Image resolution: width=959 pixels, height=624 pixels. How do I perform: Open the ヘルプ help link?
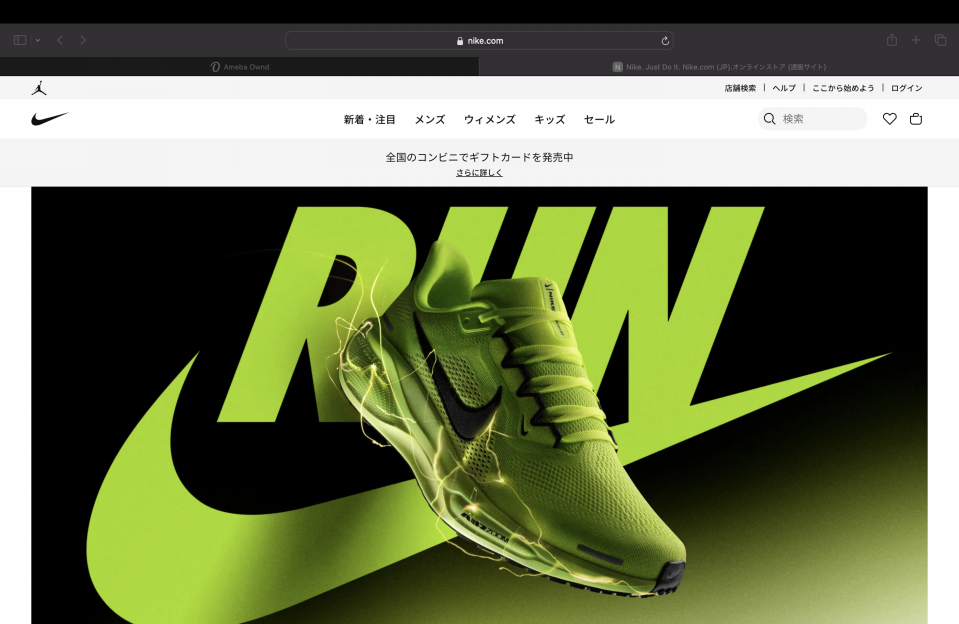coord(784,88)
